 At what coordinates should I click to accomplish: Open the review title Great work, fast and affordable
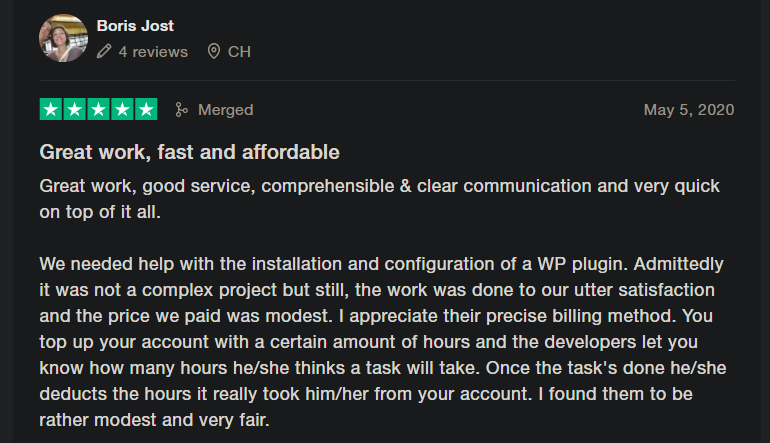190,152
